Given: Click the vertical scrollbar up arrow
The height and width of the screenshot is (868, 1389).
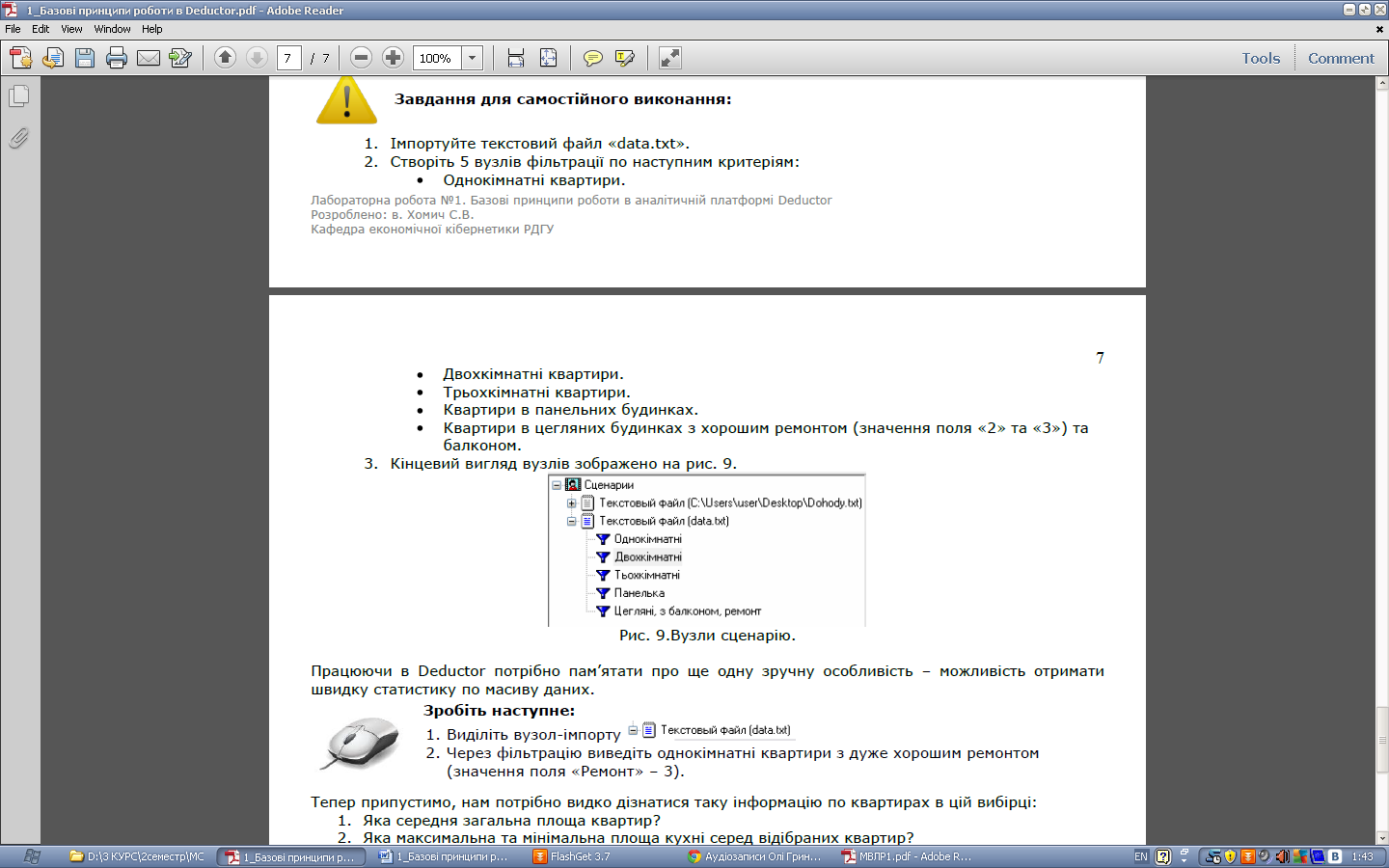Looking at the screenshot, I should tap(1381, 84).
